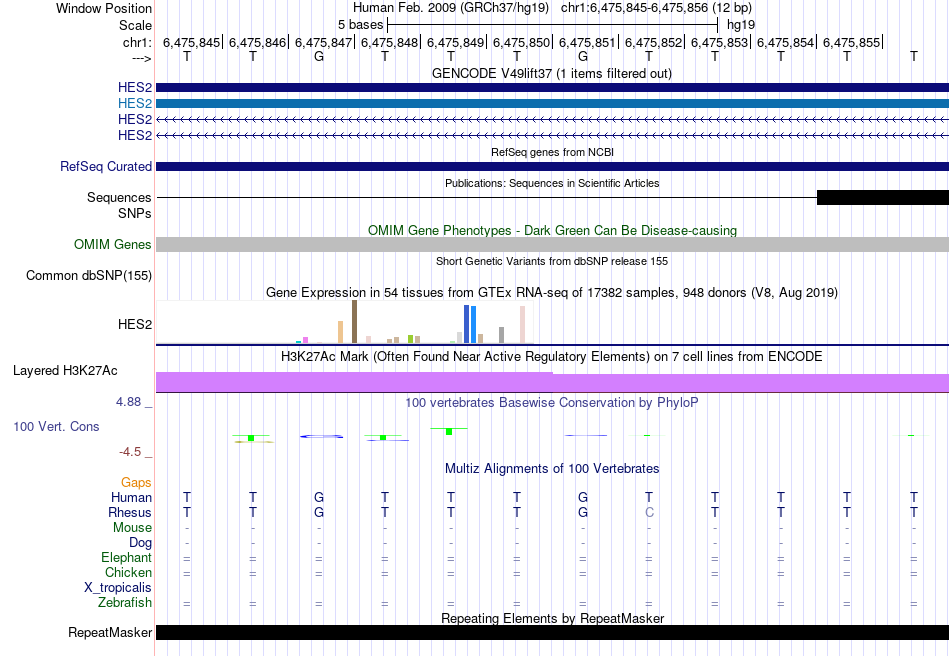Viewport: 950px width, 656px height.
Task: Open Short Genetic Variants from dbSNP title
Action: pyautogui.click(x=552, y=261)
